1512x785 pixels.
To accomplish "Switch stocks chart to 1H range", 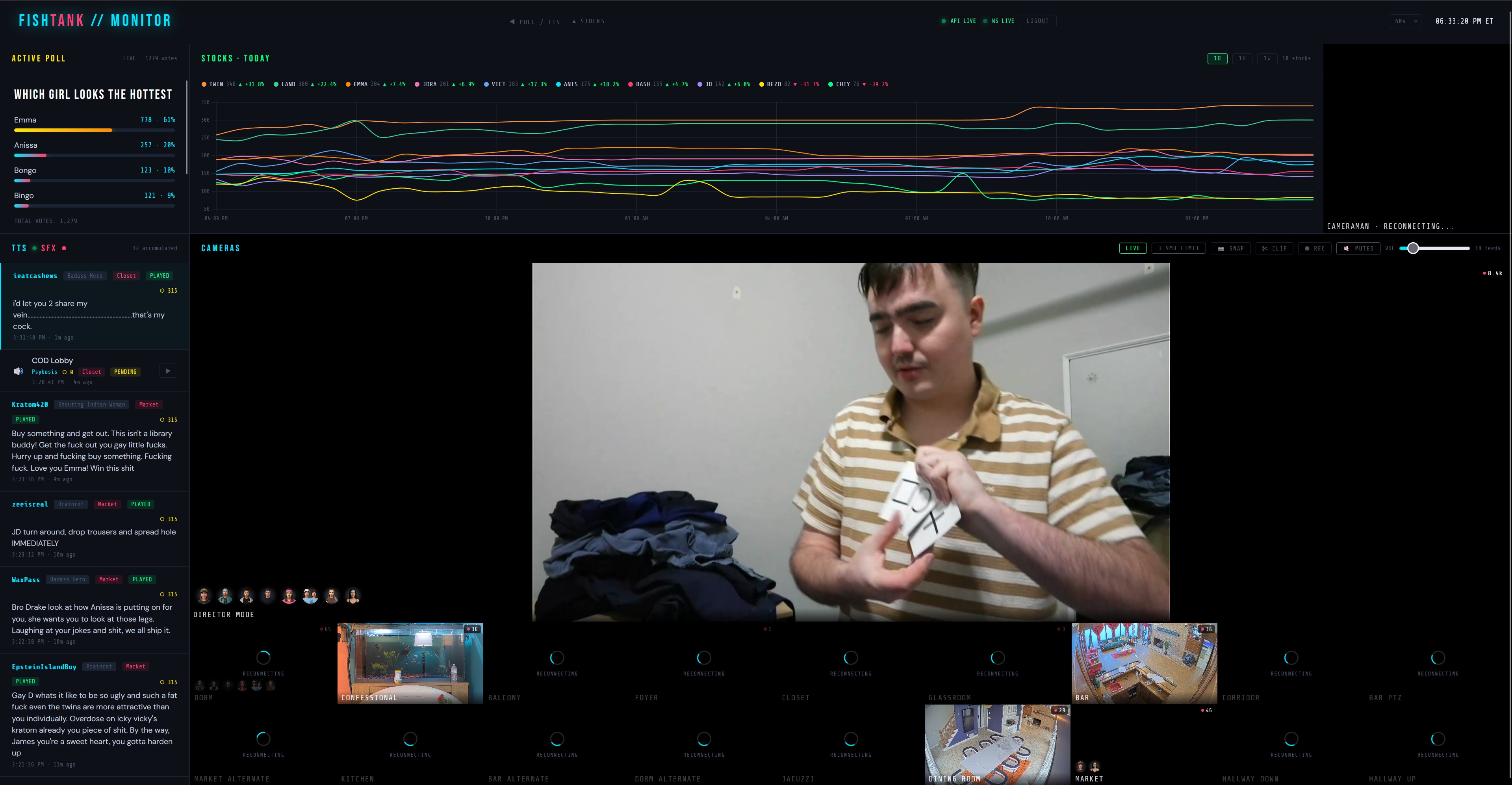I will click(x=1242, y=58).
